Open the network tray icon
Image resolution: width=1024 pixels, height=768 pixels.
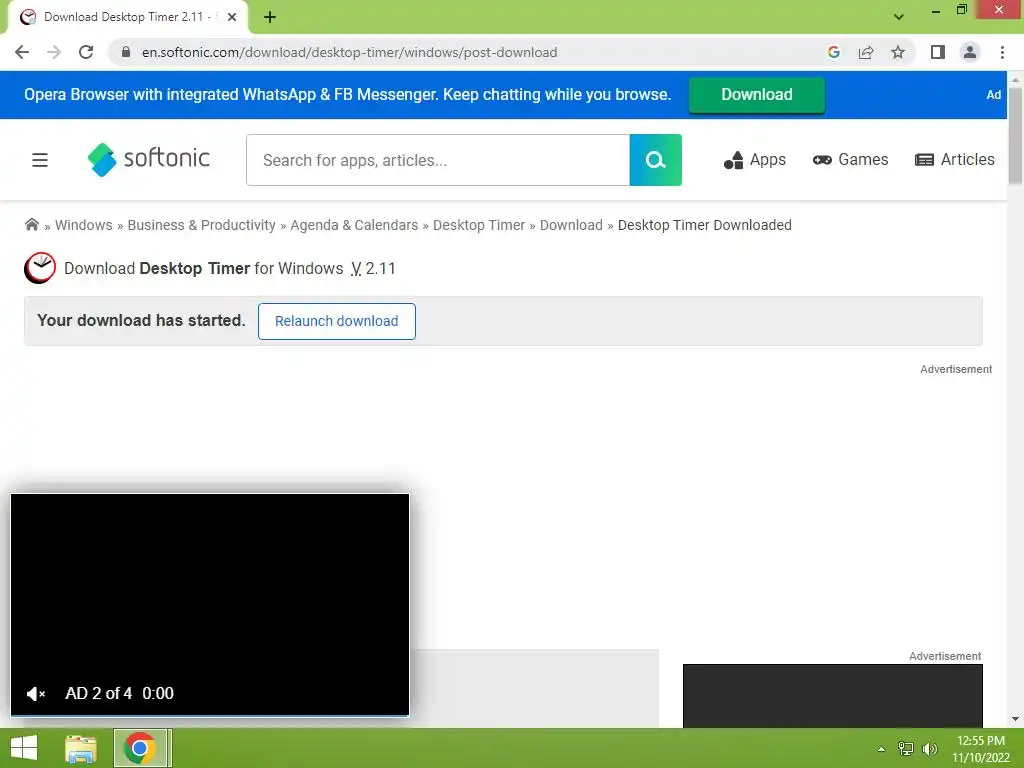(x=906, y=749)
